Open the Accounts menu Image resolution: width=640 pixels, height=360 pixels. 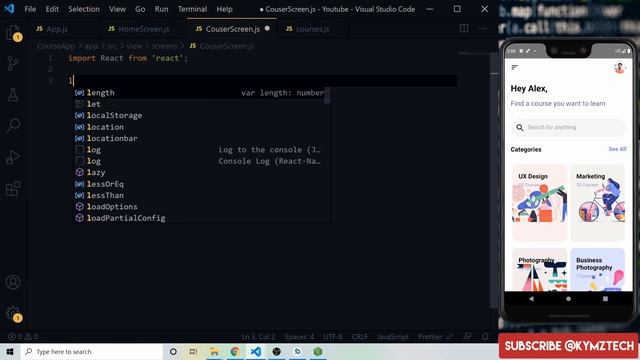click(13, 282)
